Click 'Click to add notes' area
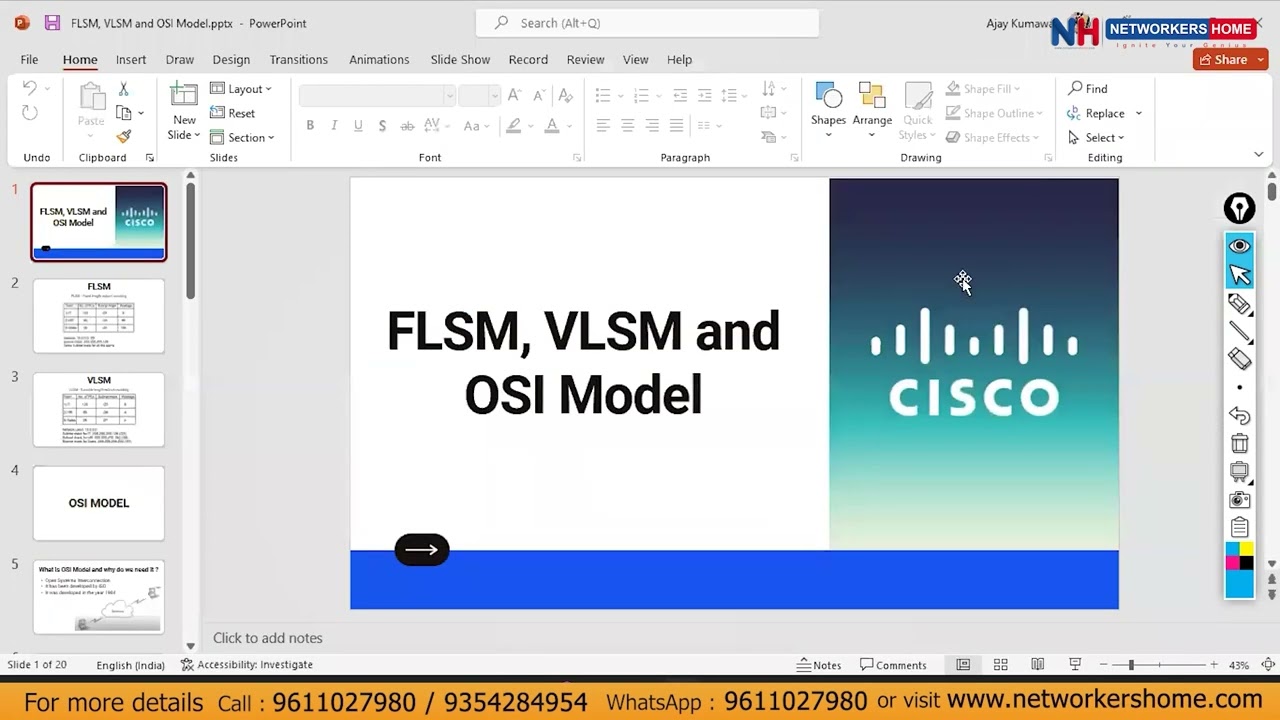Screen dimensions: 1280x720 (x=267, y=638)
